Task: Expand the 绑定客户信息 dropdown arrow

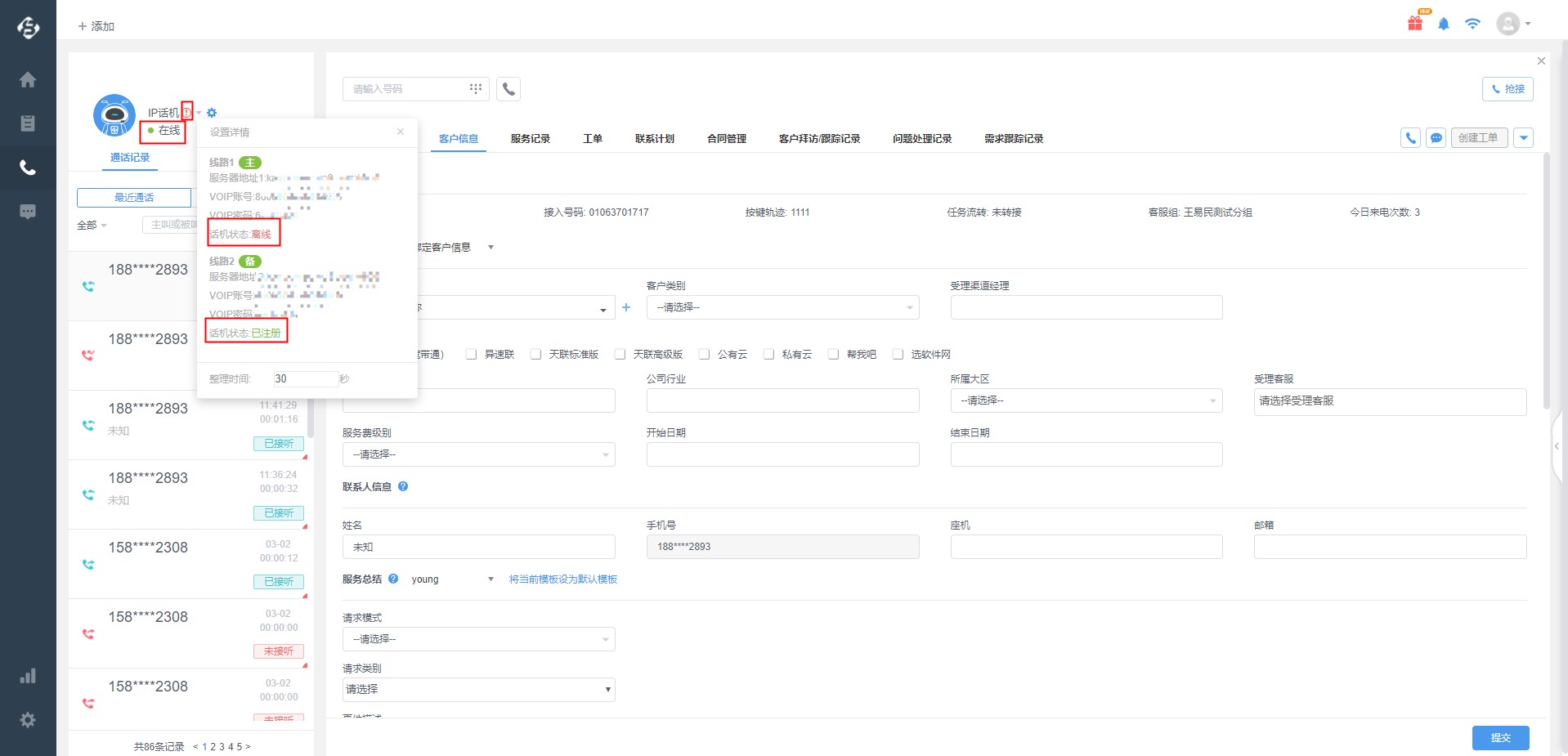Action: point(491,247)
